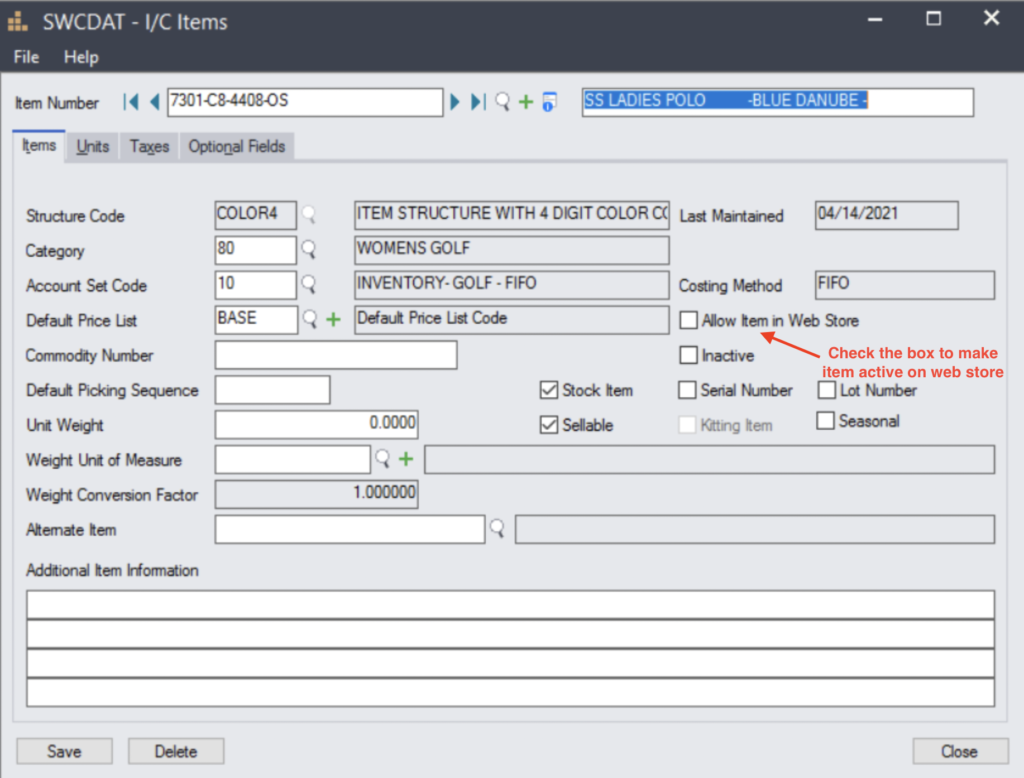Click the Costing Method value FIFO
This screenshot has height=778, width=1024.
pos(904,285)
